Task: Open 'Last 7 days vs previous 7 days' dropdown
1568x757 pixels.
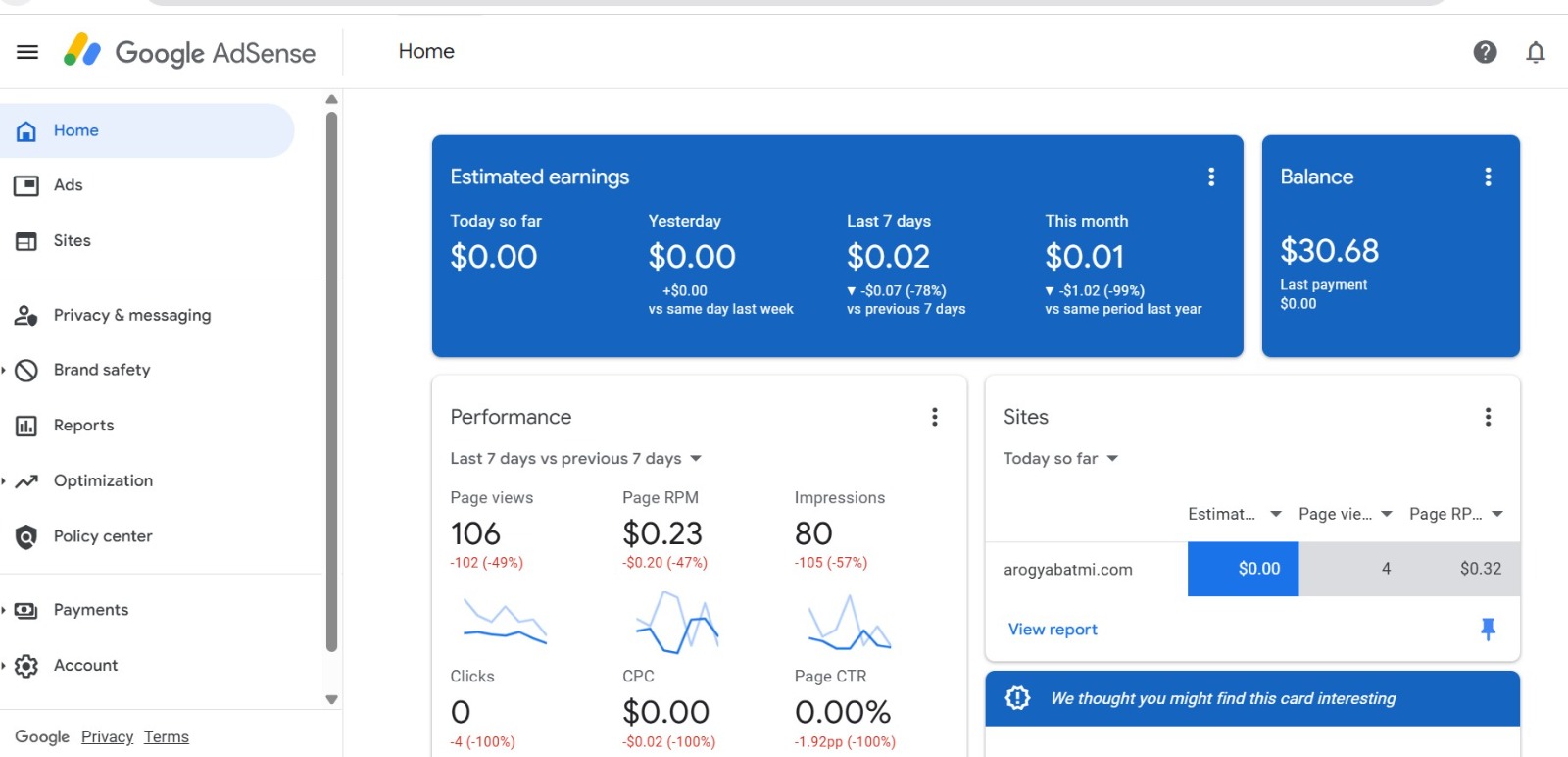Action: tap(576, 459)
